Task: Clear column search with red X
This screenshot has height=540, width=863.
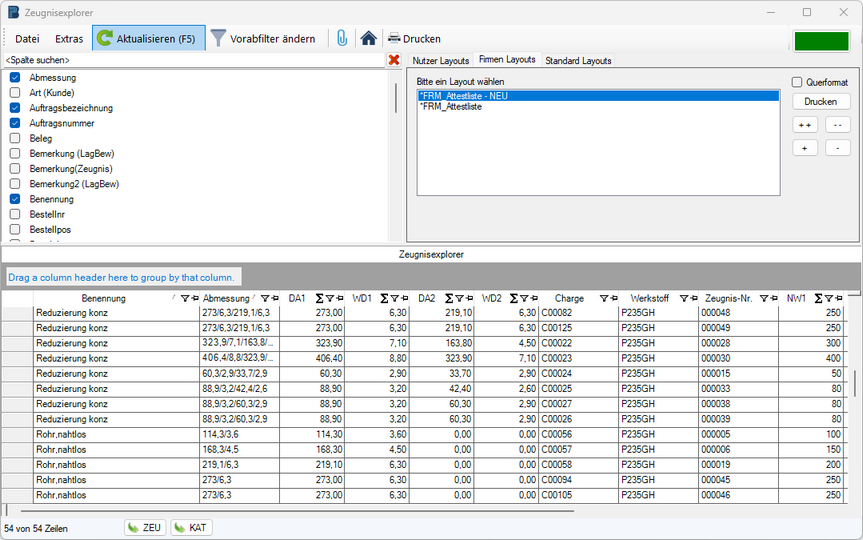Action: (x=393, y=61)
